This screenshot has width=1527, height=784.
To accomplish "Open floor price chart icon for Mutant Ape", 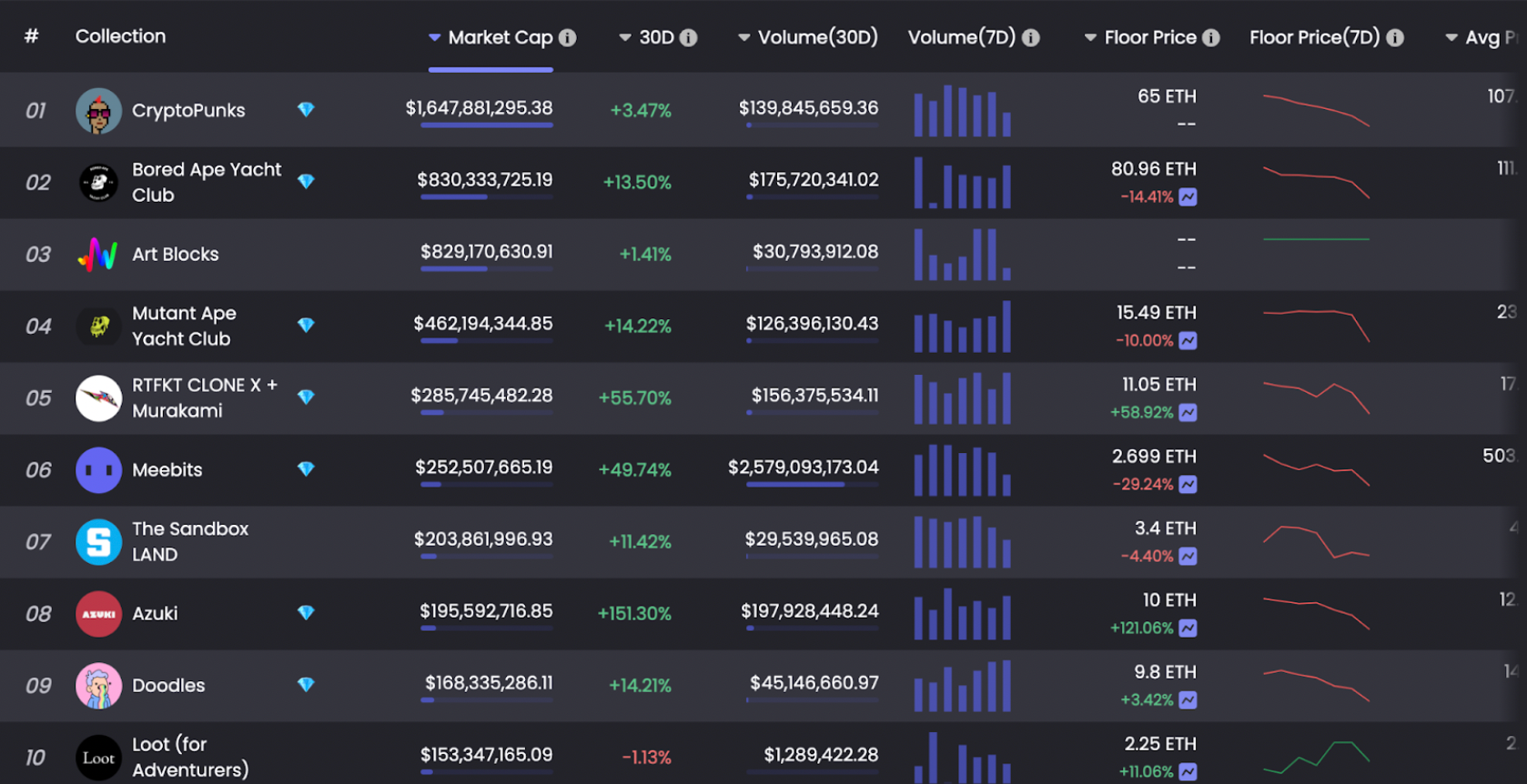I will pyautogui.click(x=1188, y=340).
